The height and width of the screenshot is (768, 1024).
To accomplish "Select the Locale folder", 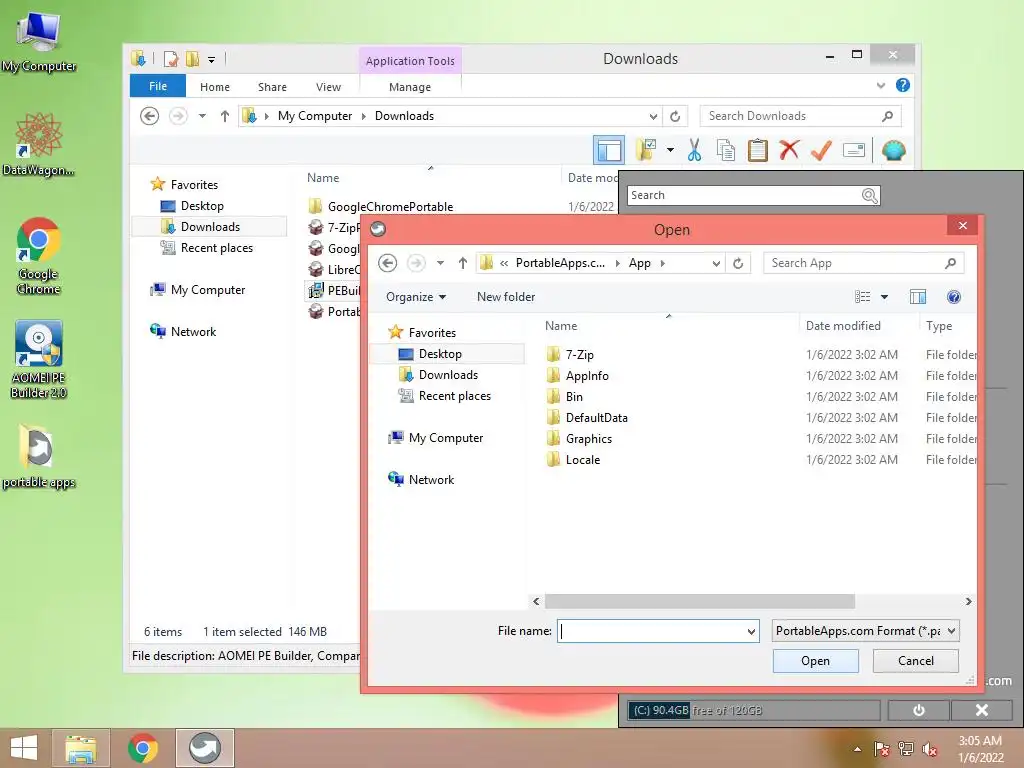I will pos(583,459).
